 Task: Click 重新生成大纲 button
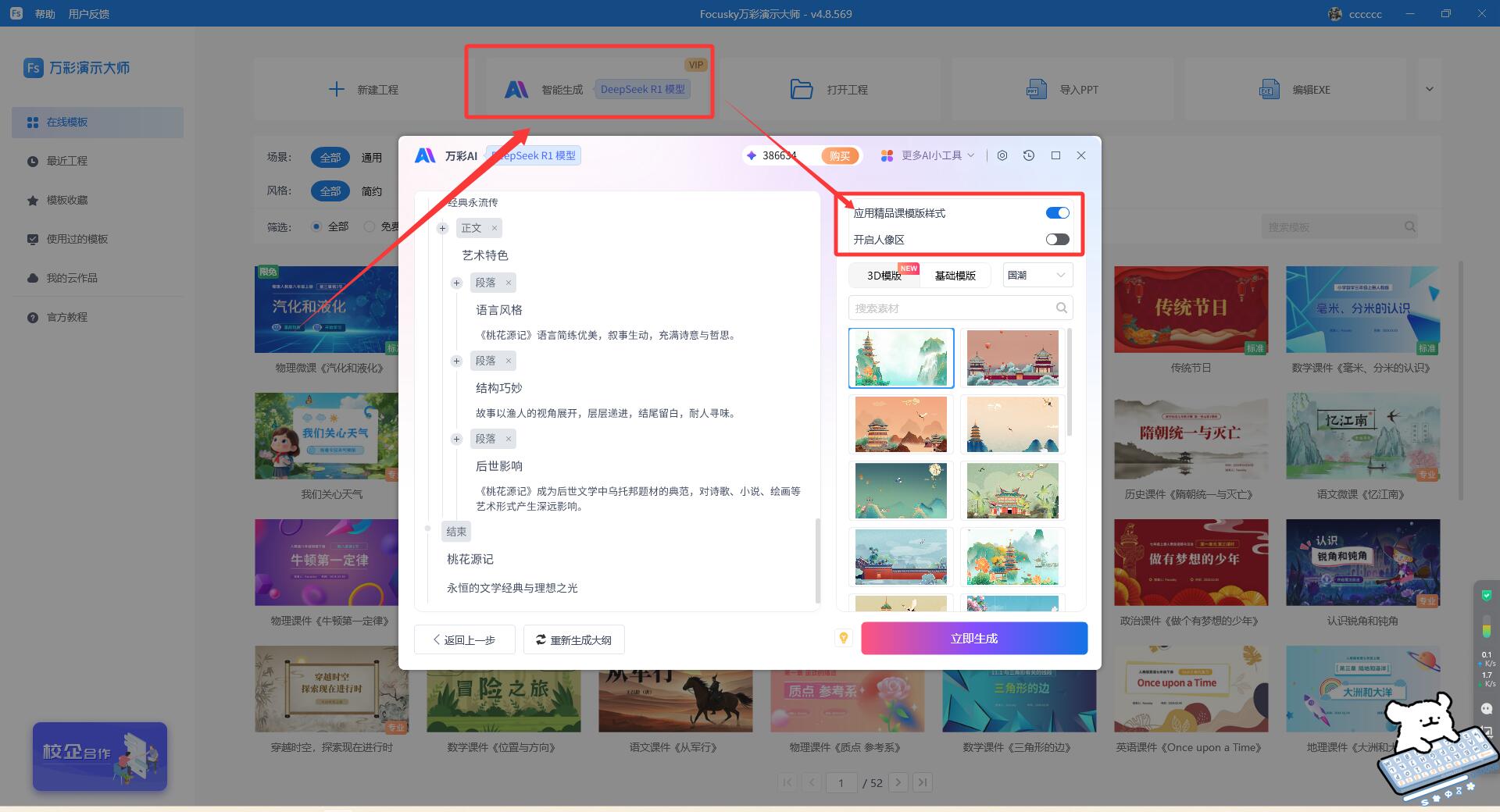pyautogui.click(x=574, y=639)
